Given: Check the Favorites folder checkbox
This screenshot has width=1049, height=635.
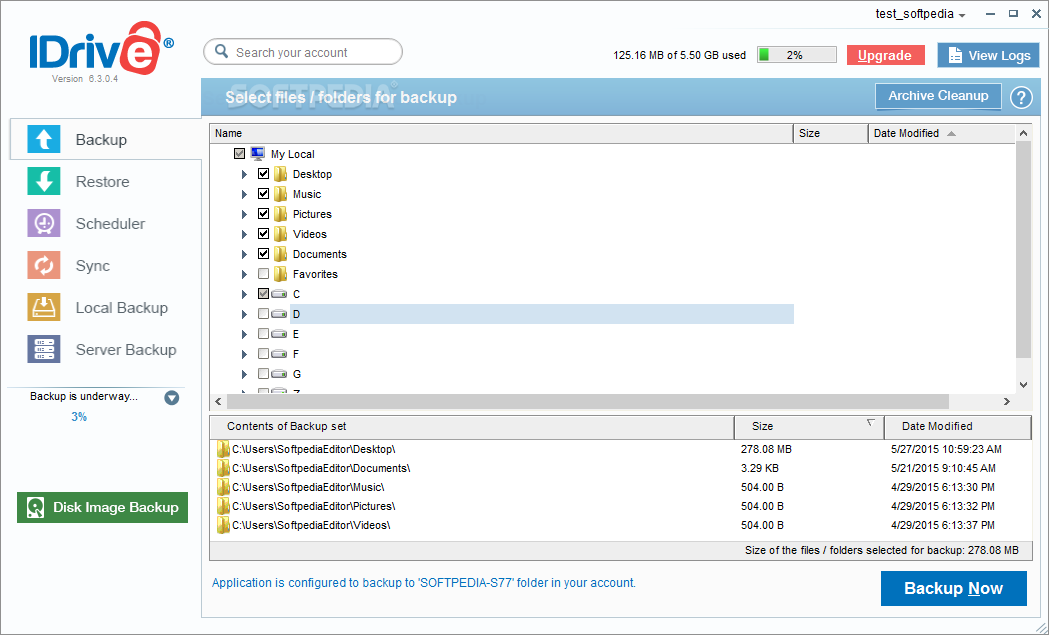Looking at the screenshot, I should (x=264, y=274).
